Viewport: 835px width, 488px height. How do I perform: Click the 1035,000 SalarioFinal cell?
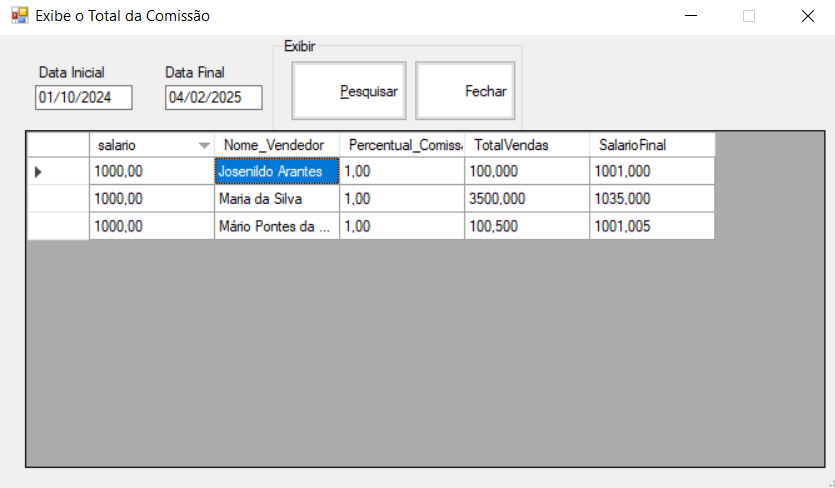pyautogui.click(x=651, y=199)
